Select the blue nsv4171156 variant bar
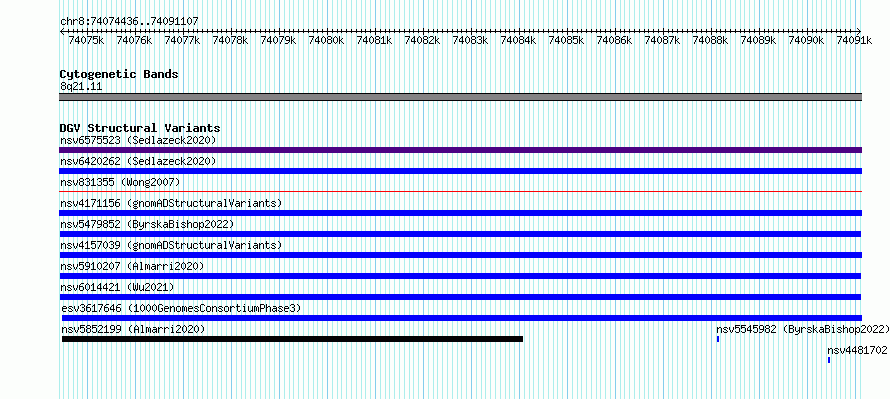 tap(460, 213)
